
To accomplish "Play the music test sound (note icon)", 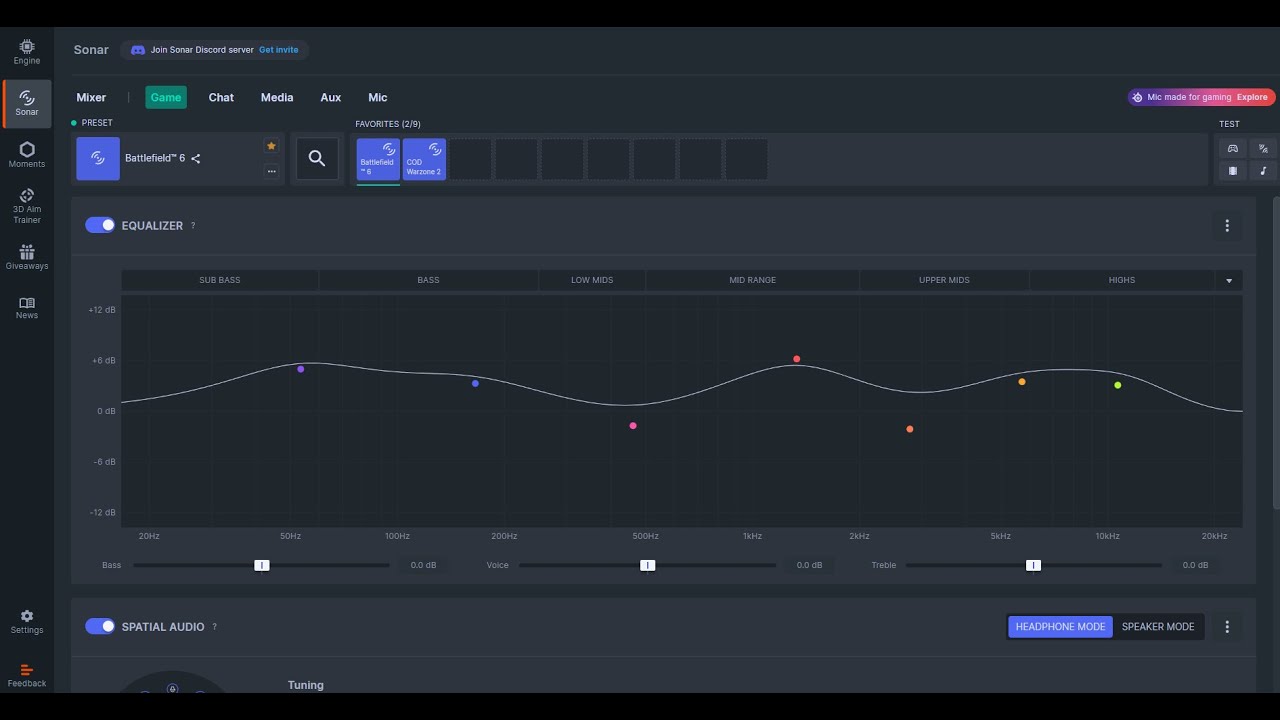I will click(x=1263, y=171).
